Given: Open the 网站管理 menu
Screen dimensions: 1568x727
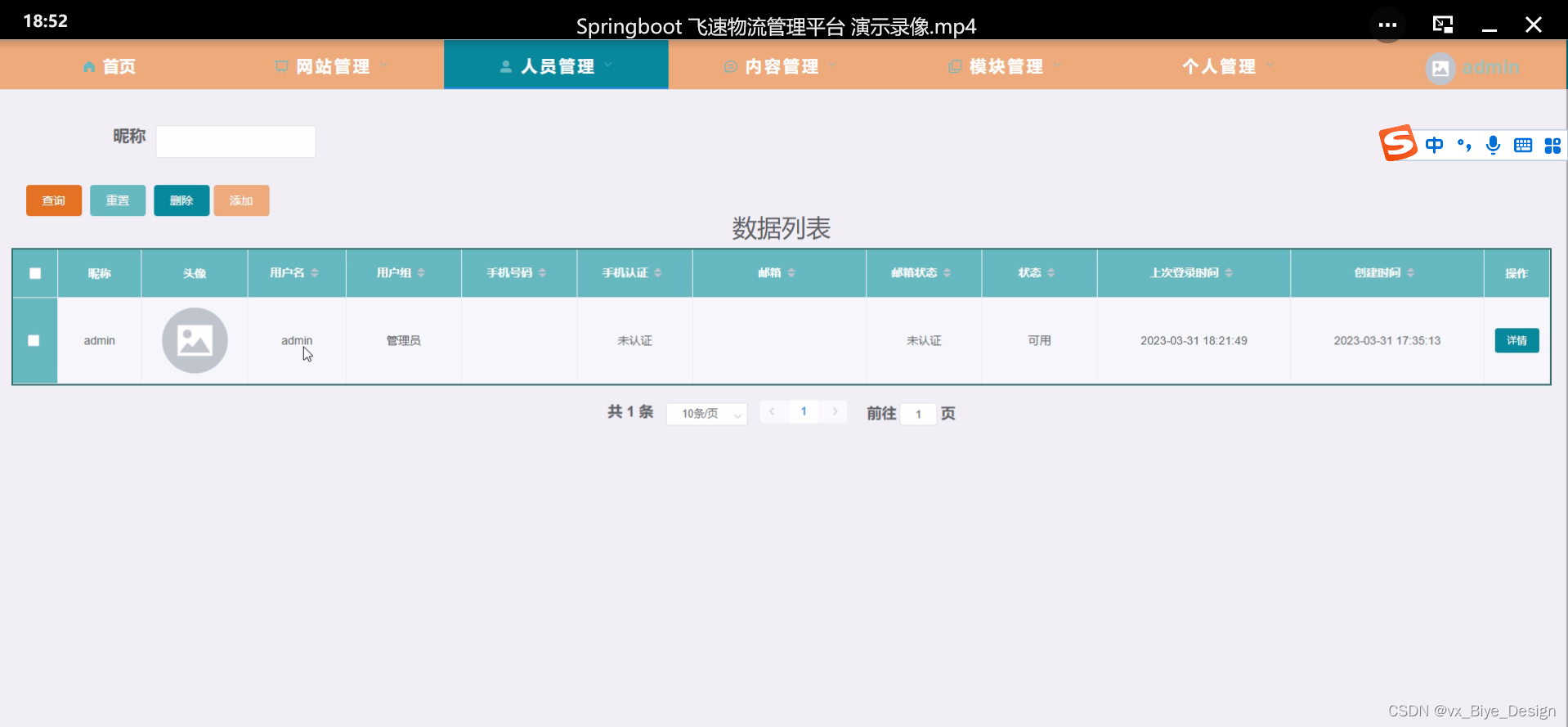Looking at the screenshot, I should [x=333, y=66].
